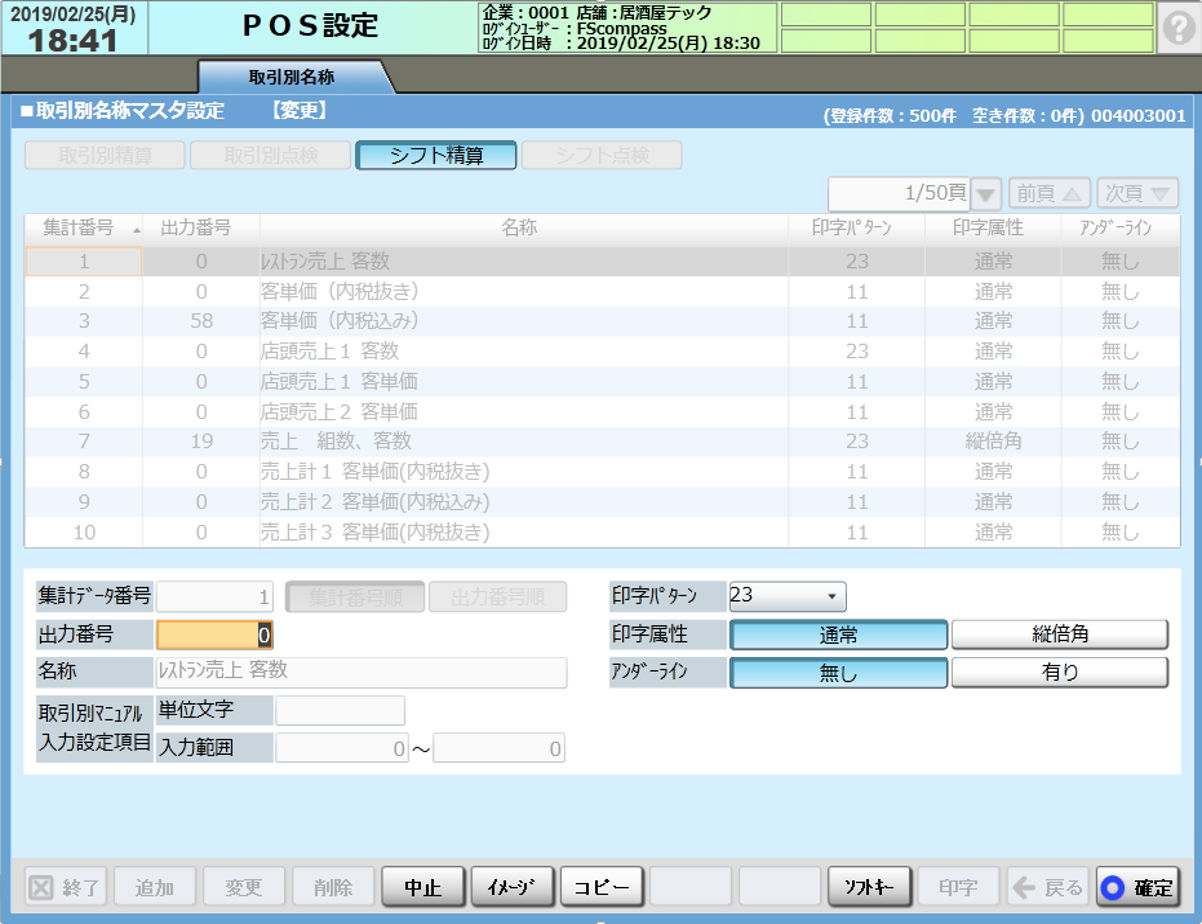Select row レストラン売上 客数

(602, 262)
